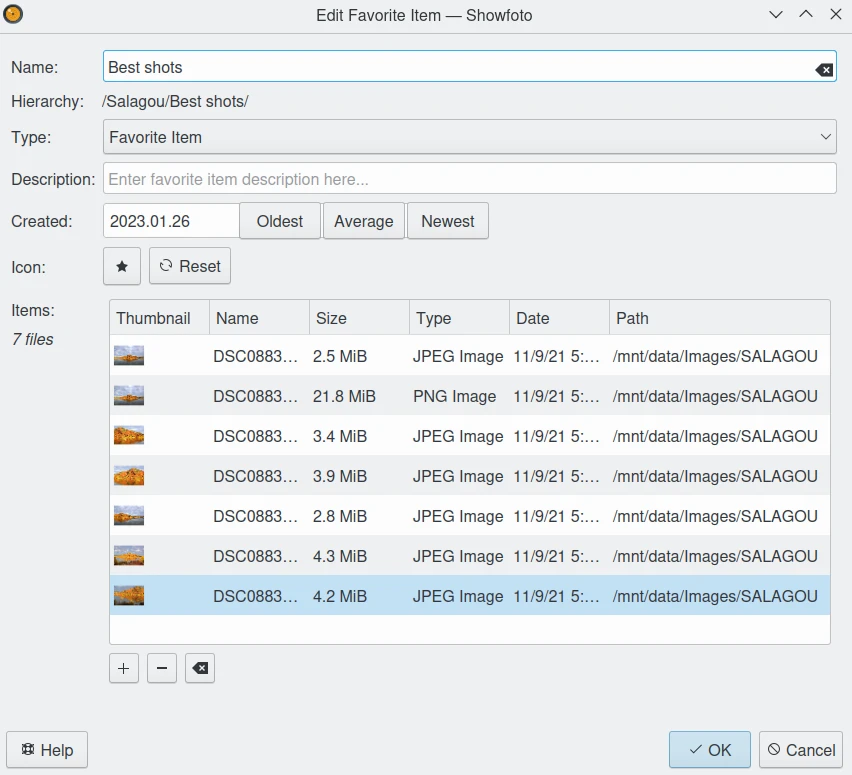Confirm changes with OK button
Image resolution: width=852 pixels, height=775 pixels.
click(709, 750)
